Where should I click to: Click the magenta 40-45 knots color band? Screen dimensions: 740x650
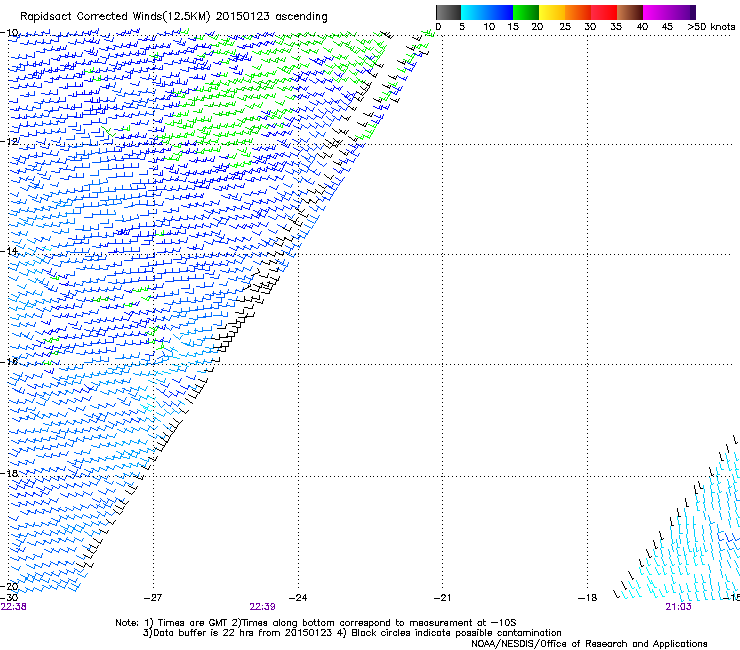point(656,12)
